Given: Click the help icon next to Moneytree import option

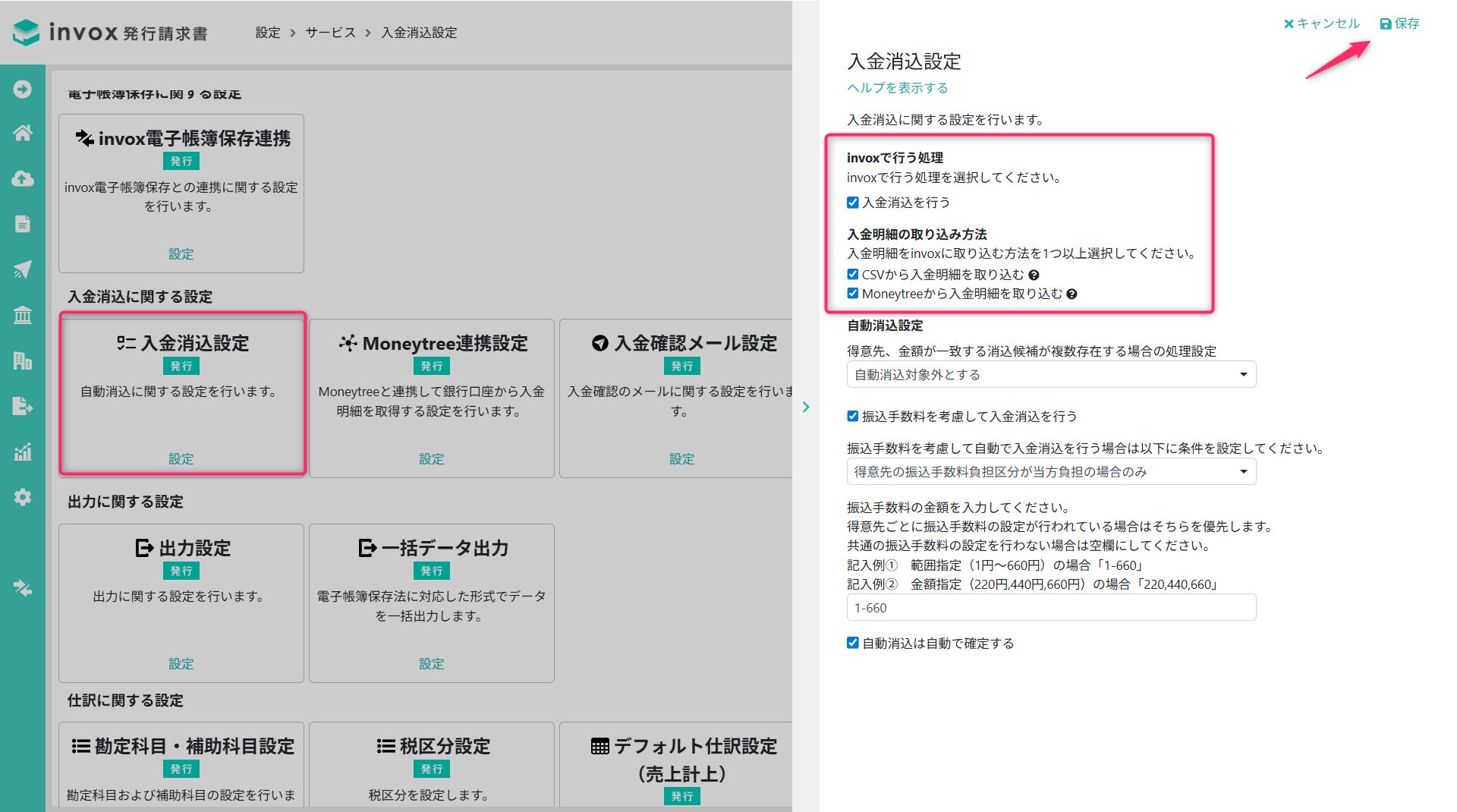Looking at the screenshot, I should pyautogui.click(x=1072, y=294).
